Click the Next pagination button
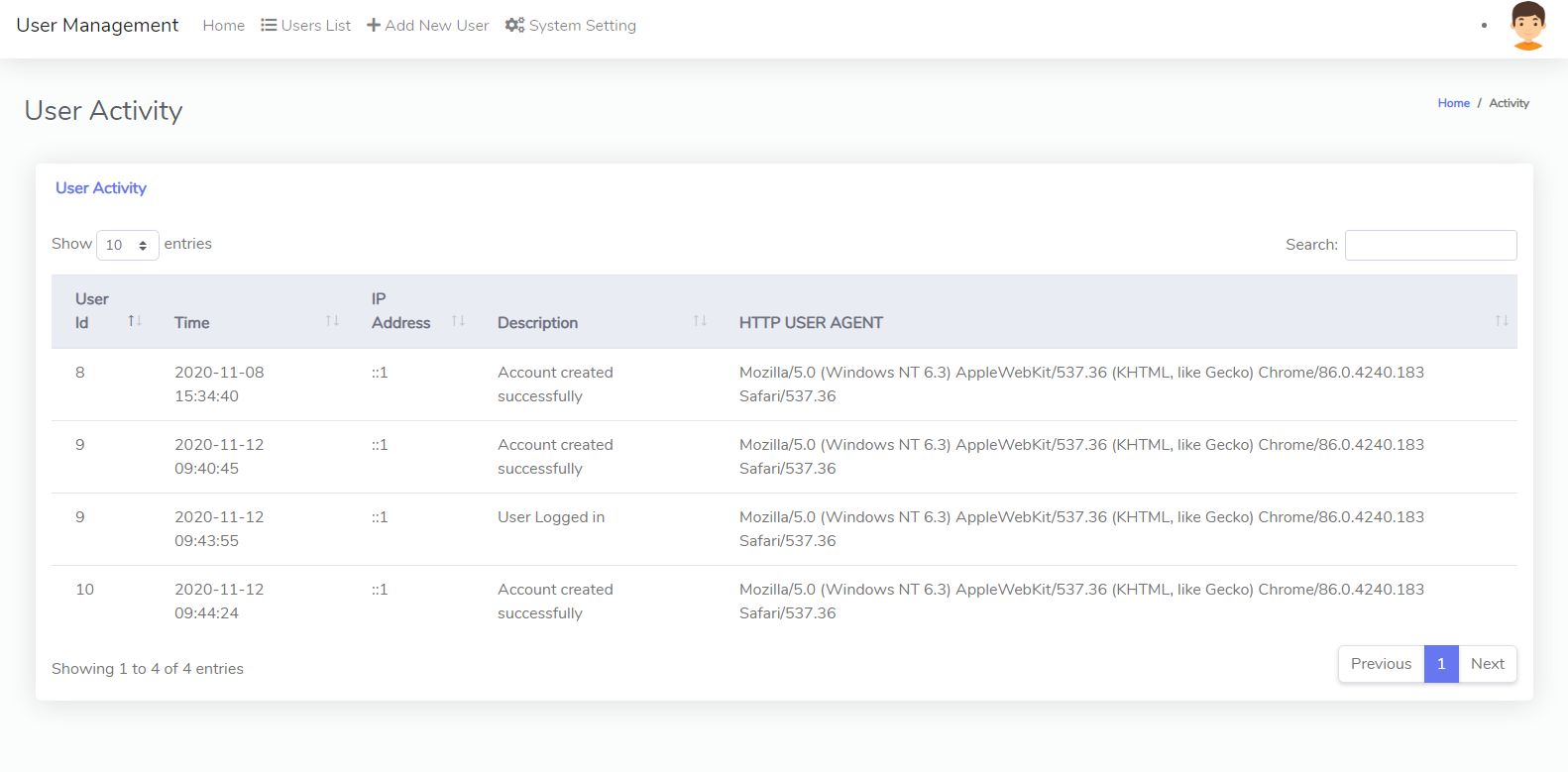This screenshot has width=1568, height=772. point(1487,664)
